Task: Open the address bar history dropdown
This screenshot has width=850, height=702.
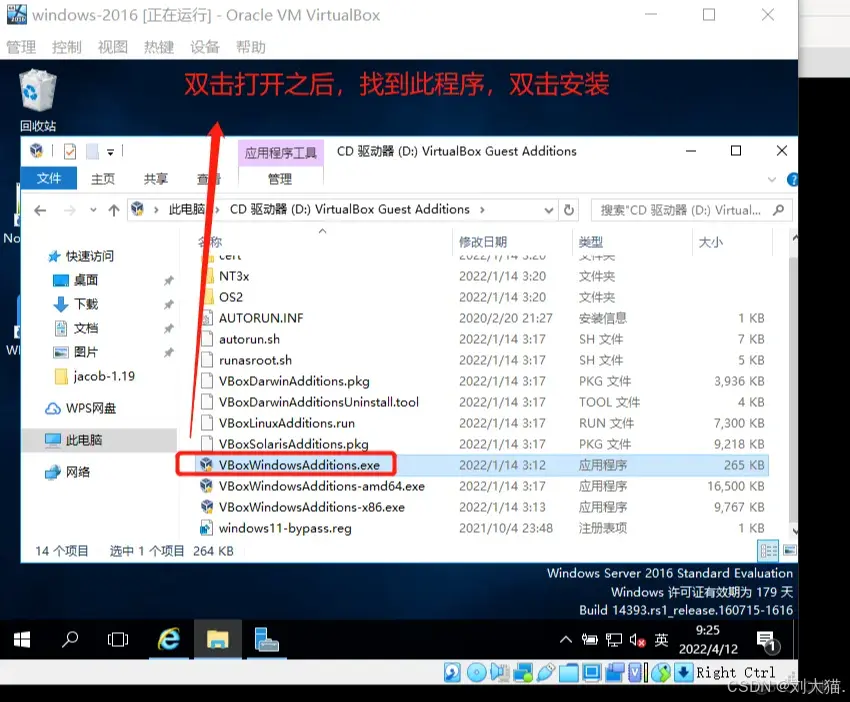Action: [x=549, y=210]
